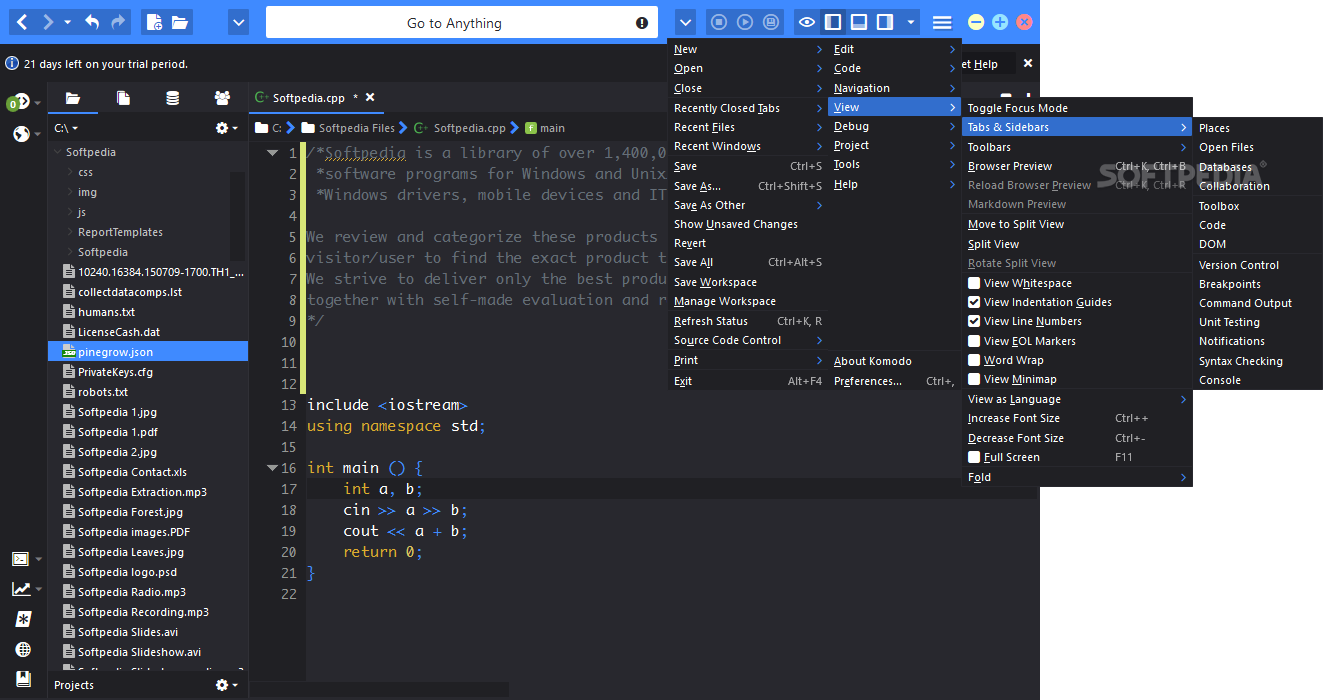Viewport: 1323px width, 700px height.
Task: Toggle focus mode with the eye icon
Action: pyautogui.click(x=806, y=22)
